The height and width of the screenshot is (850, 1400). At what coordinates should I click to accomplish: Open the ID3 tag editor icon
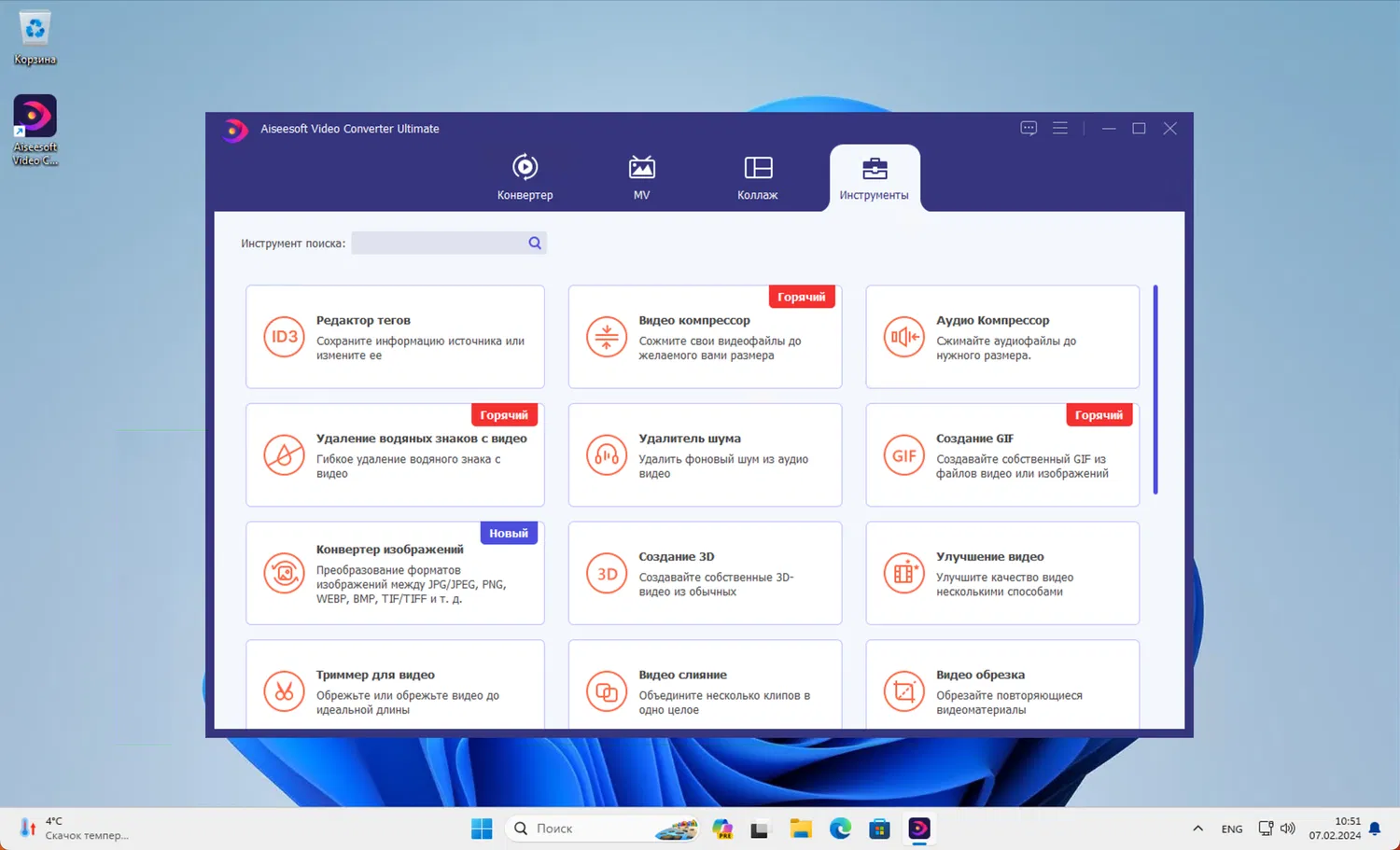(284, 337)
